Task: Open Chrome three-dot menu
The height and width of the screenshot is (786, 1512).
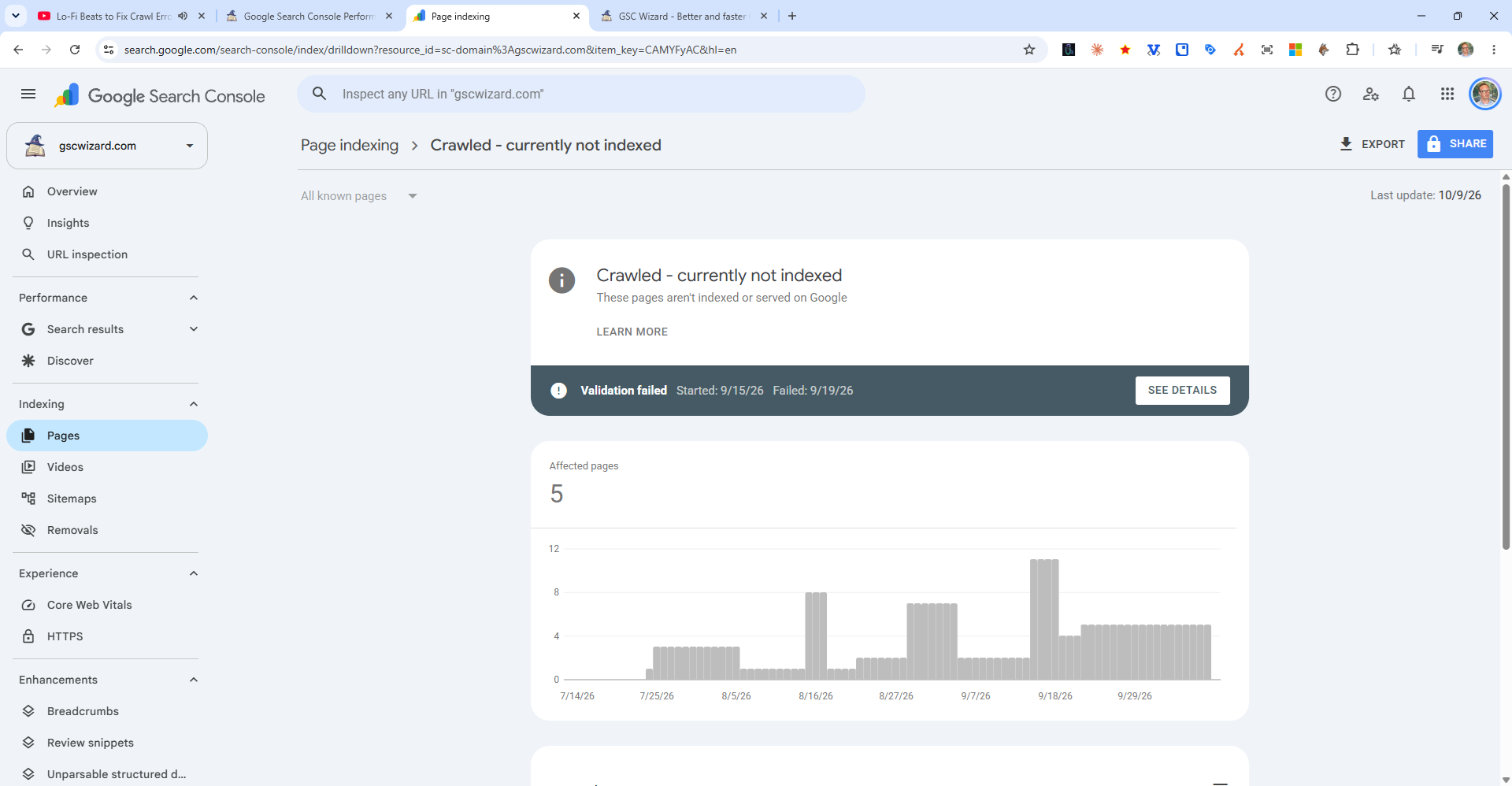Action: [x=1494, y=50]
